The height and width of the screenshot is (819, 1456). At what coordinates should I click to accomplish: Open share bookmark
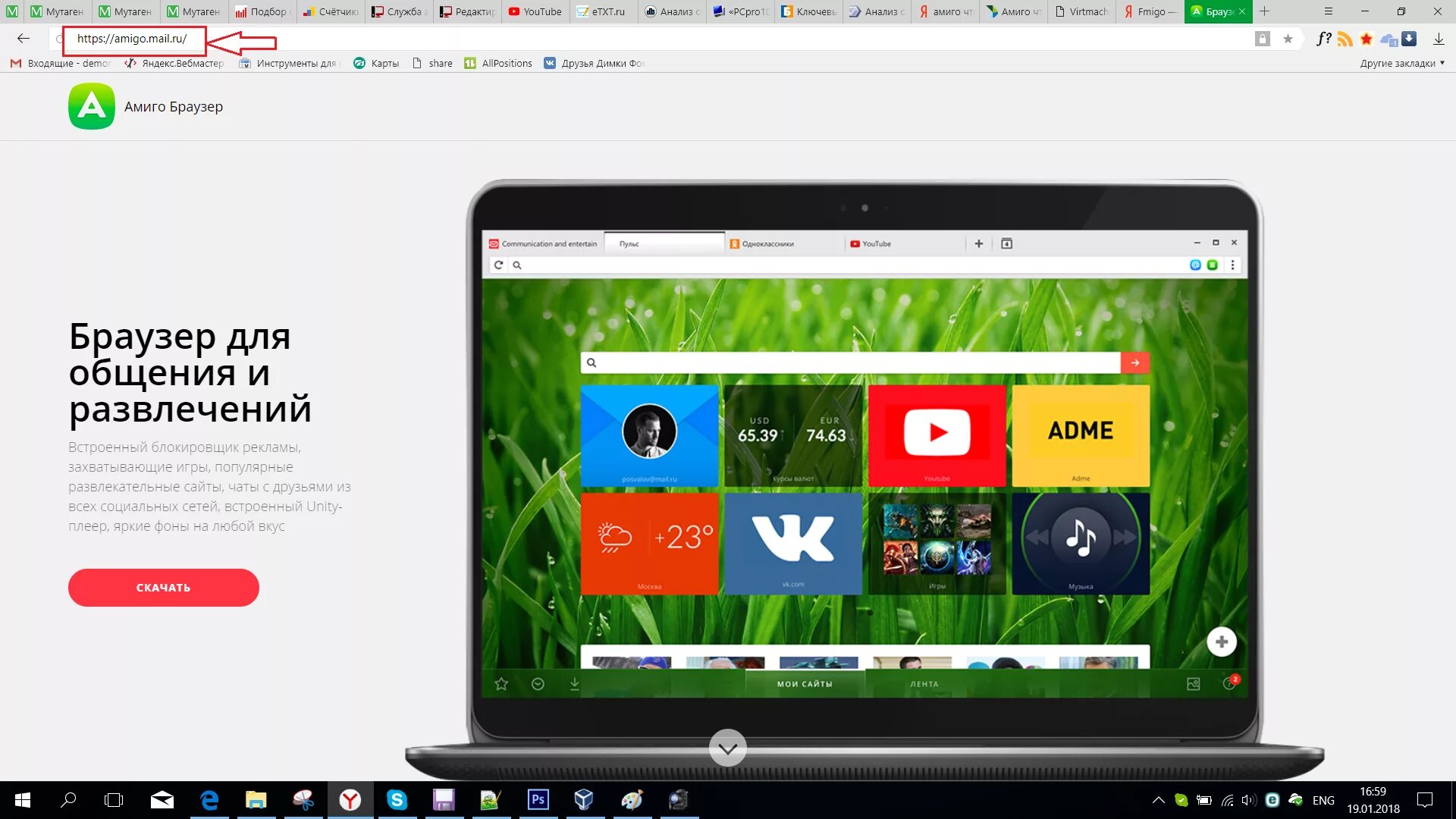(432, 64)
